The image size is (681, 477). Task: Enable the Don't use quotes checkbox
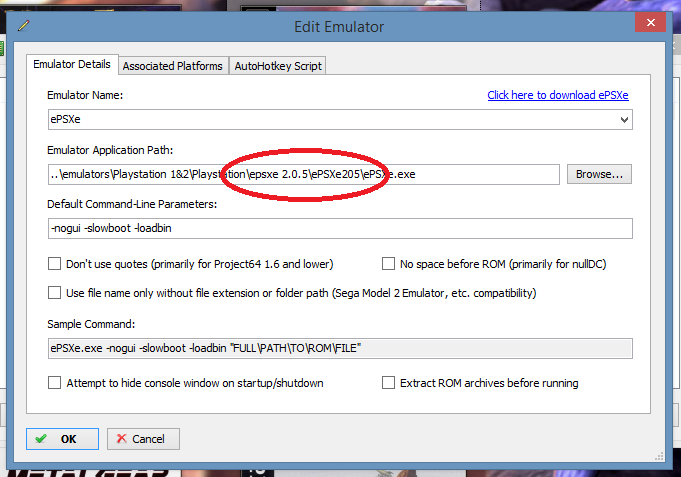point(54,264)
